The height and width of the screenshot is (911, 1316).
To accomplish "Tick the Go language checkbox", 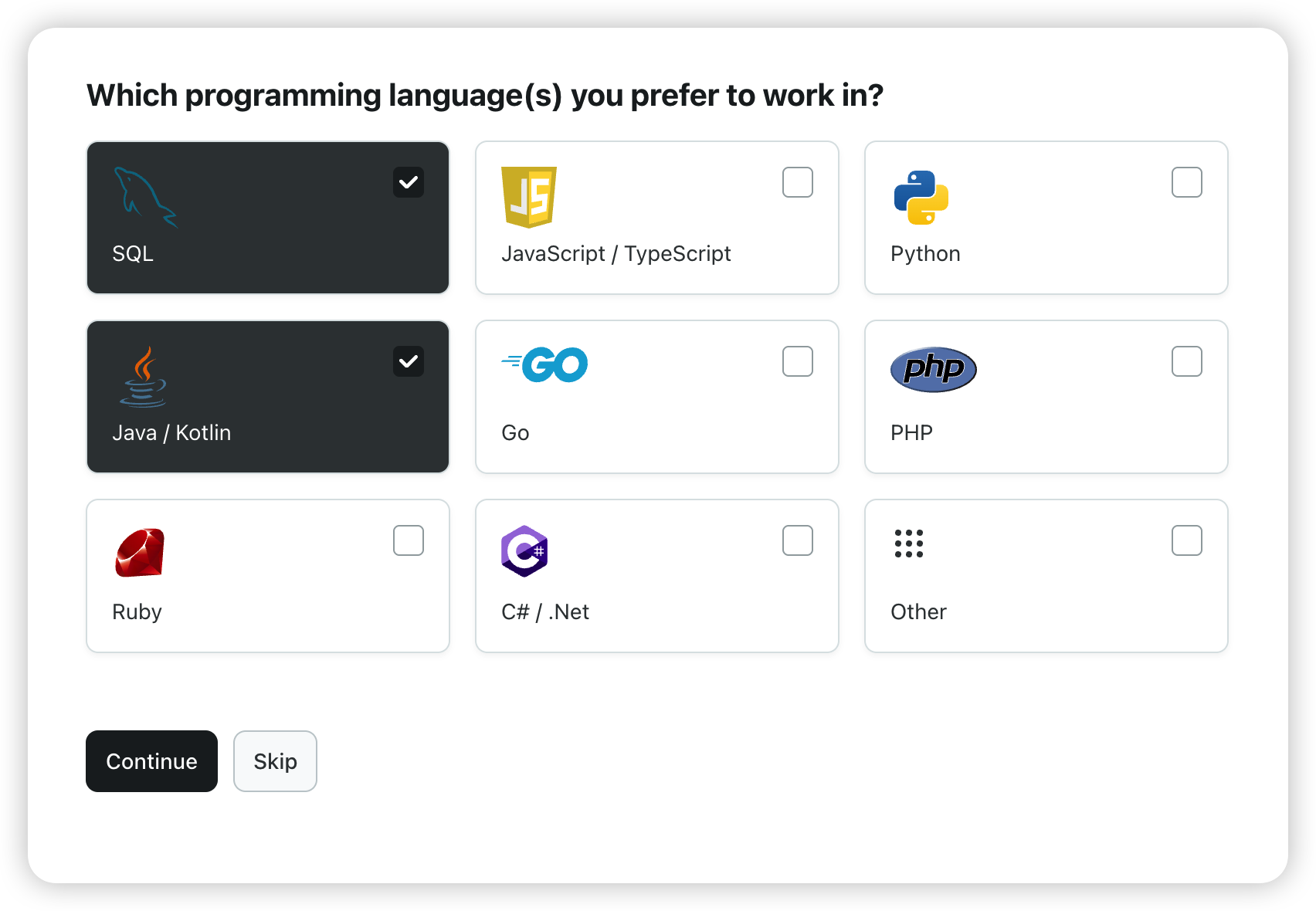I will [798, 361].
